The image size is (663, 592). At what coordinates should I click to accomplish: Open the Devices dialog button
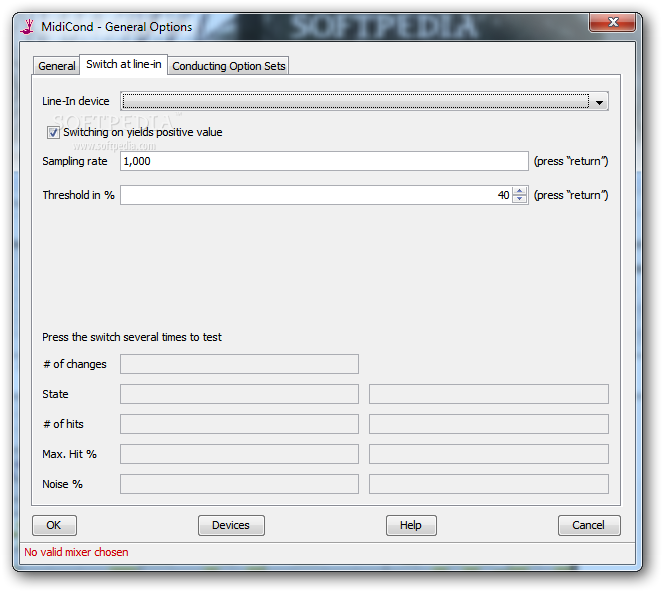pos(231,525)
